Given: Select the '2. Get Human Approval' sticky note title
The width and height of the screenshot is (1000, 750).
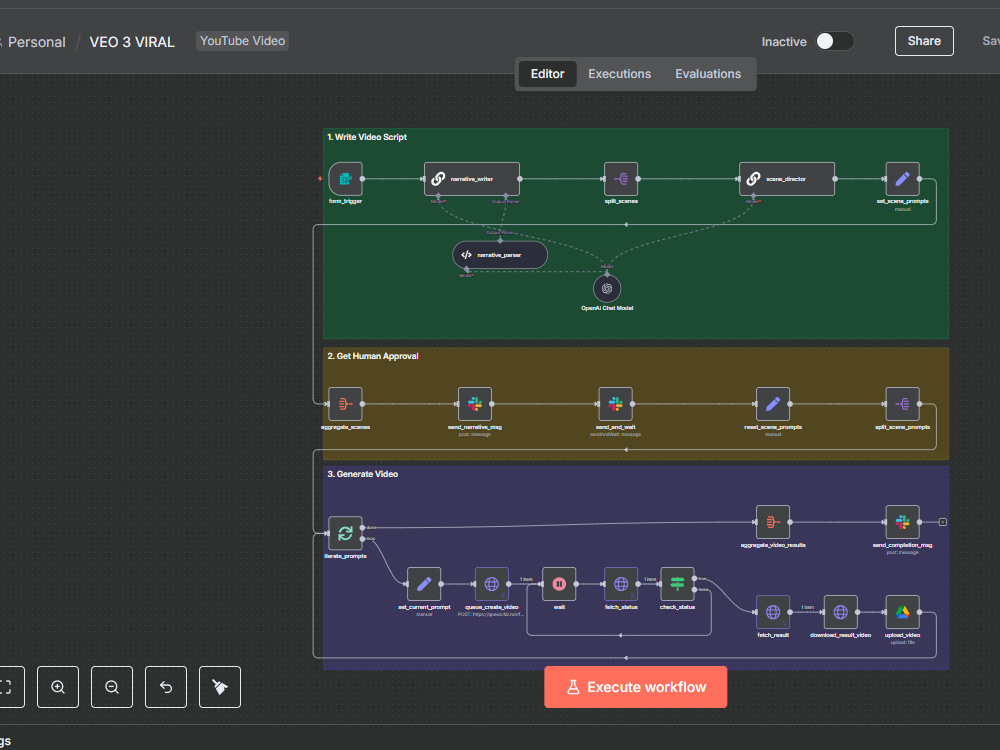Looking at the screenshot, I should coord(372,356).
